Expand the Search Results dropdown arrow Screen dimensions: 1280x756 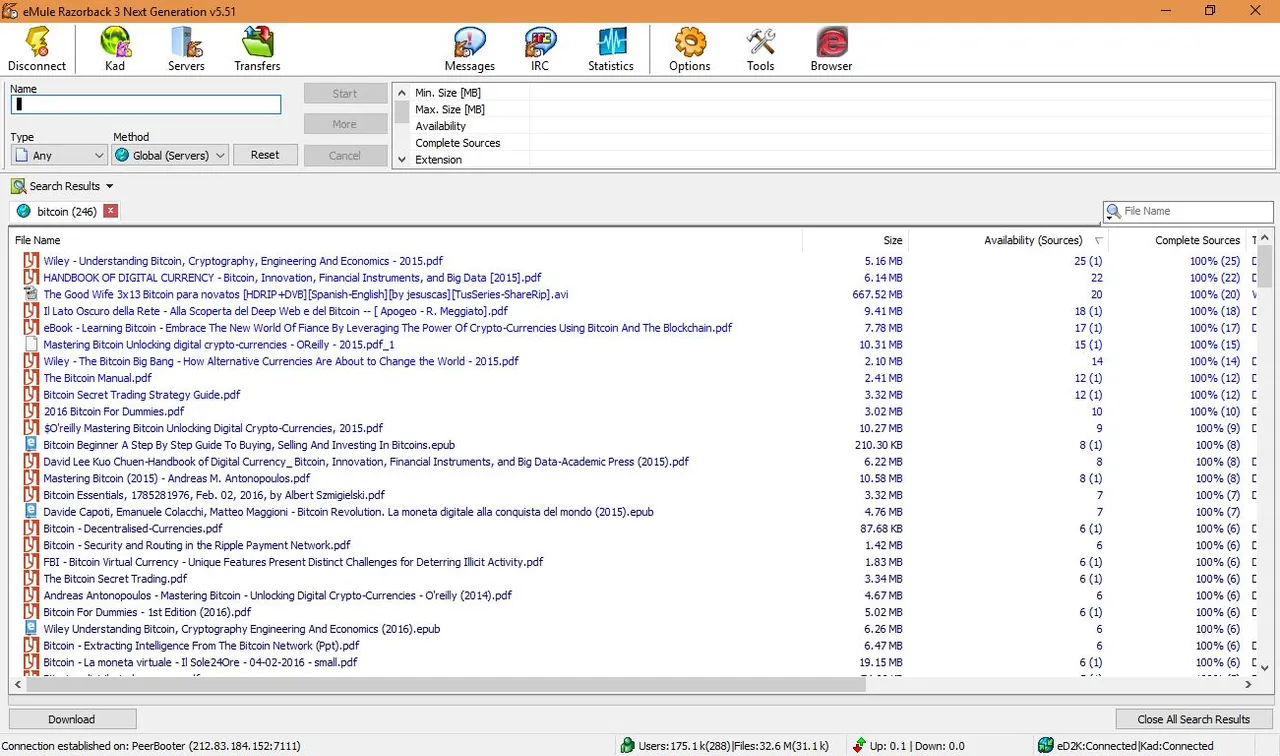pyautogui.click(x=110, y=186)
